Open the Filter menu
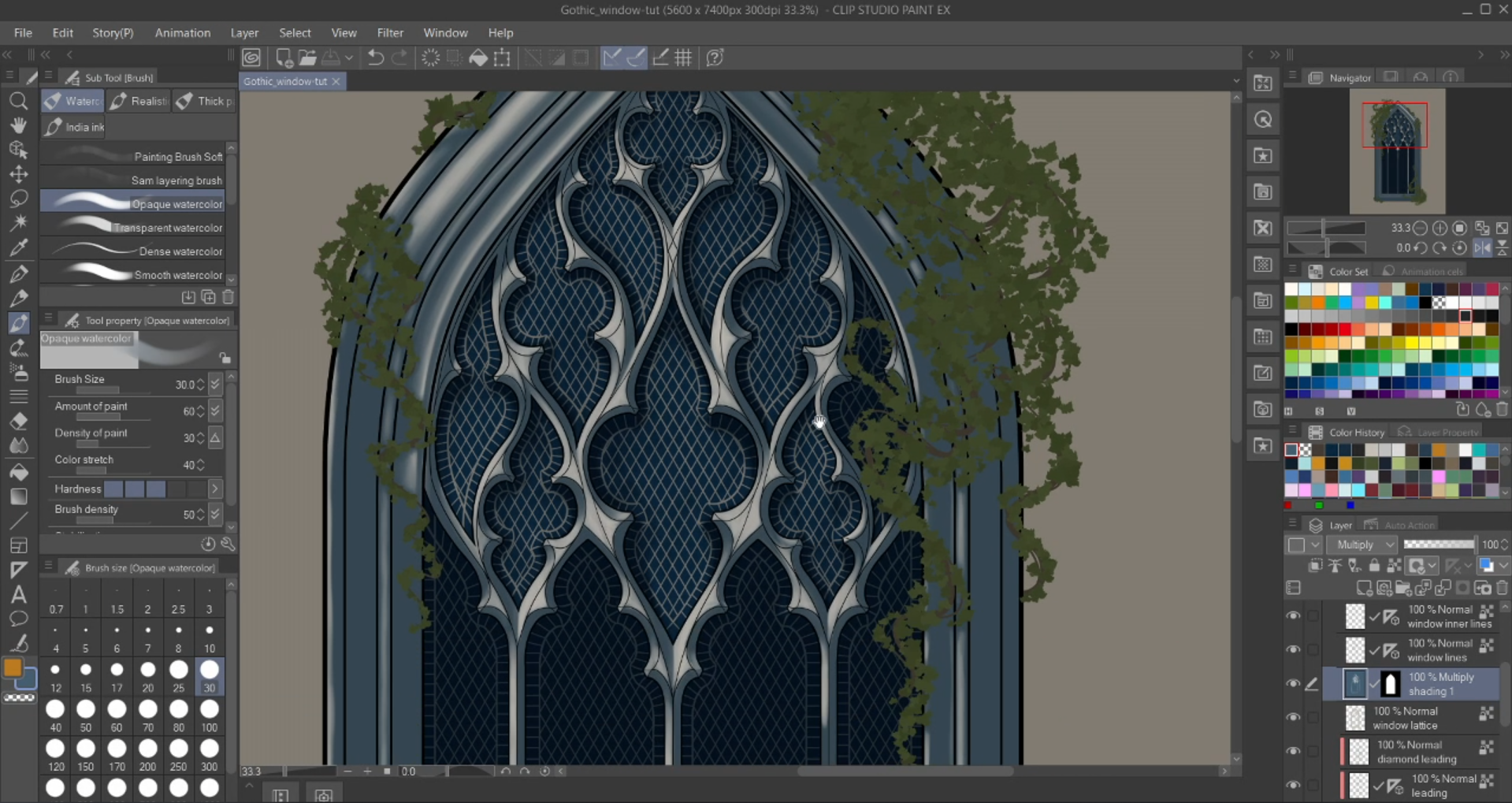This screenshot has height=803, width=1512. (x=390, y=33)
